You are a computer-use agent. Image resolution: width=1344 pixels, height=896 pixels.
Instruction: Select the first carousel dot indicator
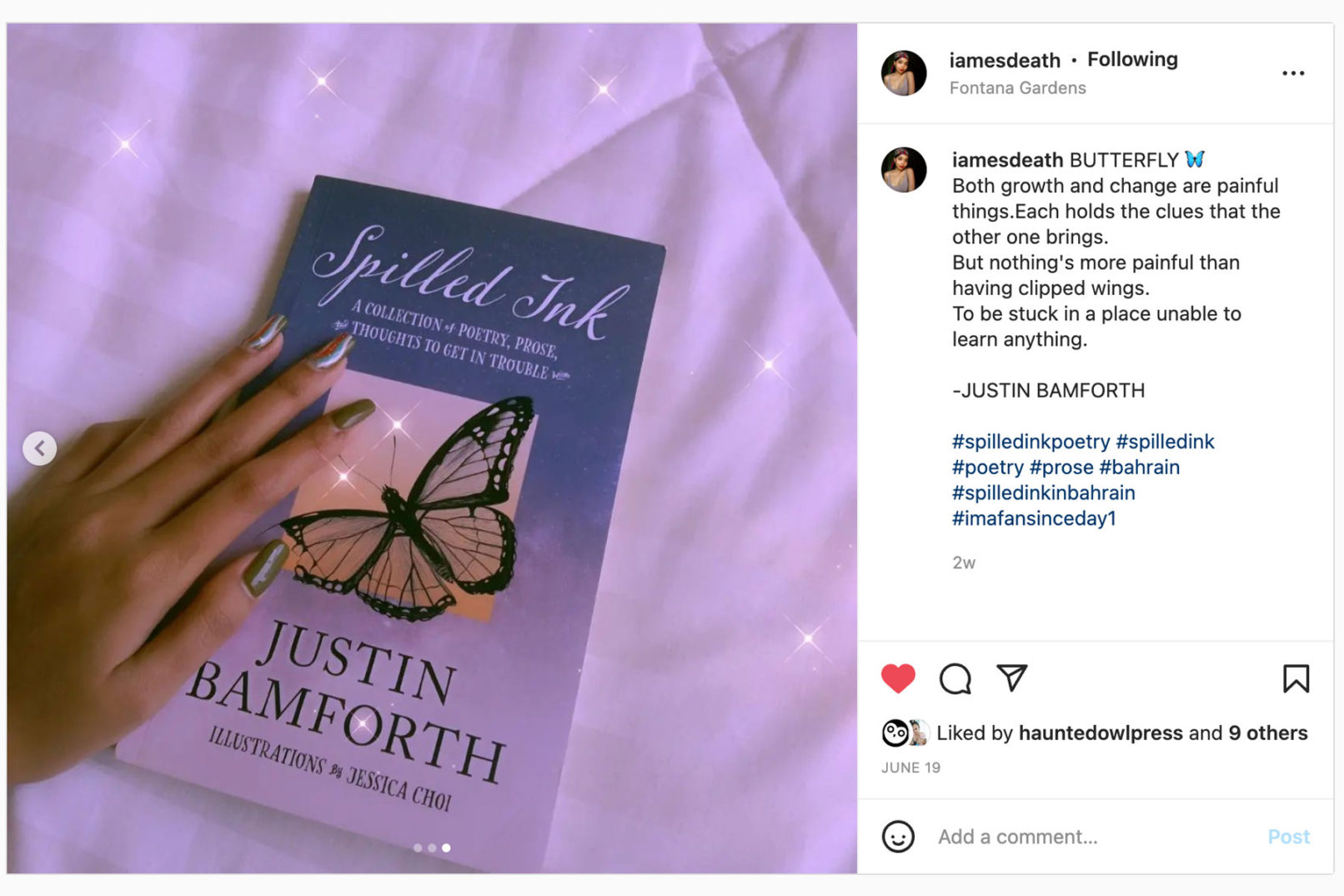pyautogui.click(x=418, y=848)
